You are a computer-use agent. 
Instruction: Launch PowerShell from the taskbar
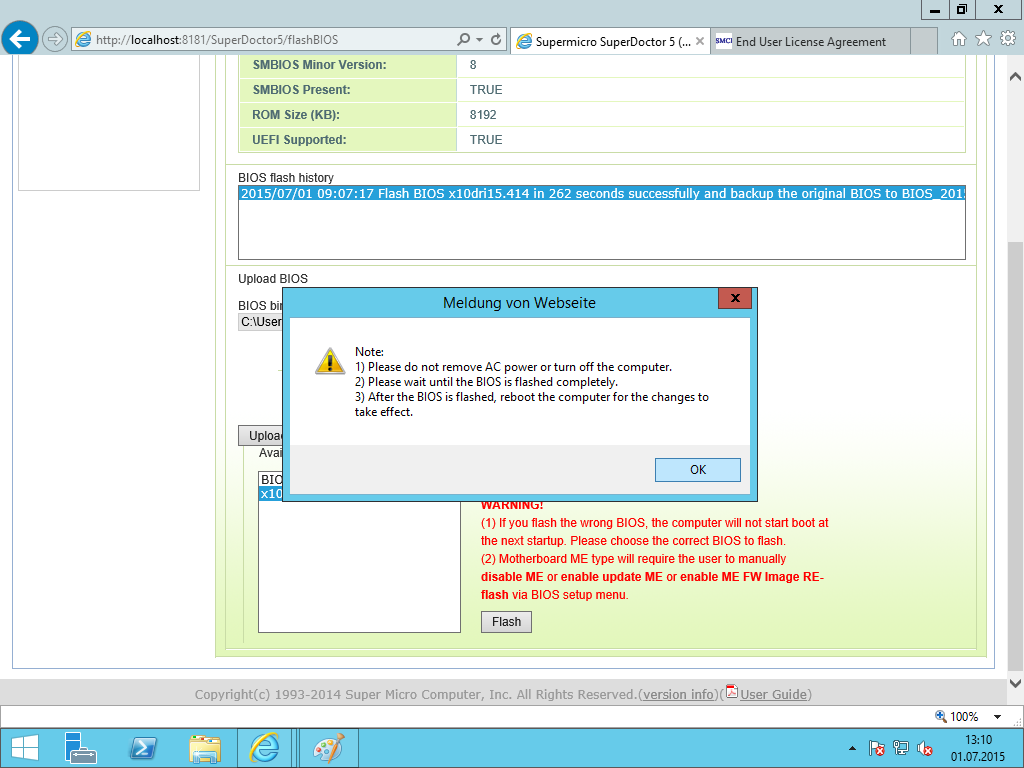[x=143, y=748]
